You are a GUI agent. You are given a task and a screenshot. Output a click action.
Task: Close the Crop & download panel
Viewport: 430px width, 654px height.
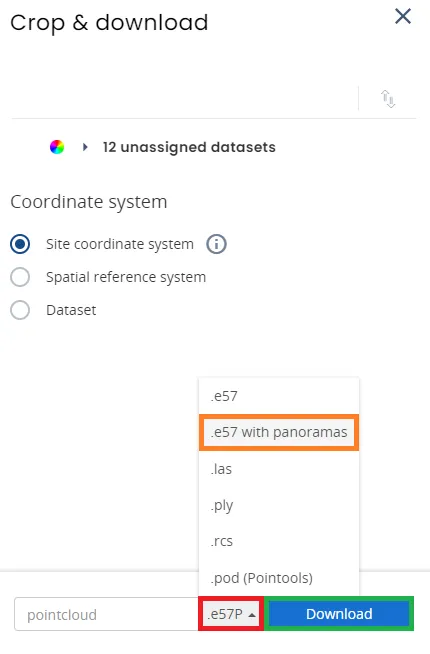pyautogui.click(x=403, y=17)
